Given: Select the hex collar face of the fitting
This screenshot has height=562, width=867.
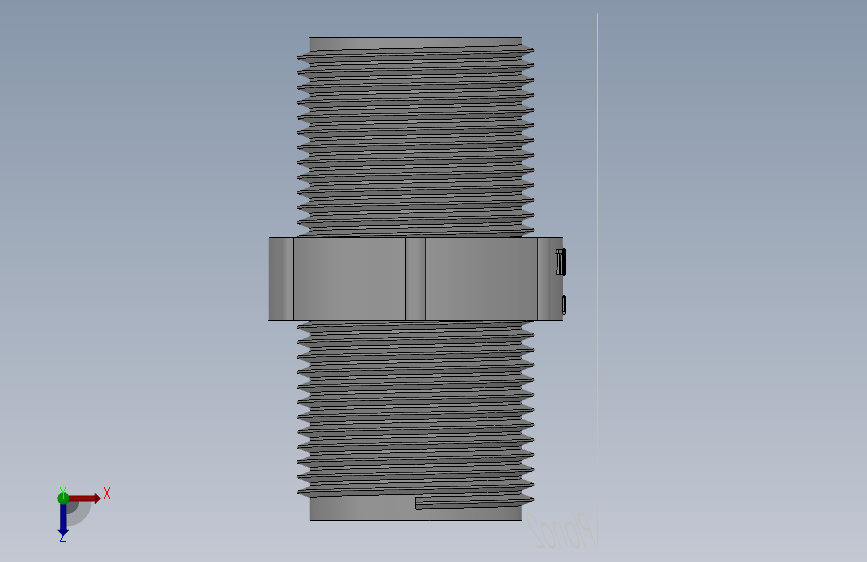Looking at the screenshot, I should tap(415, 279).
